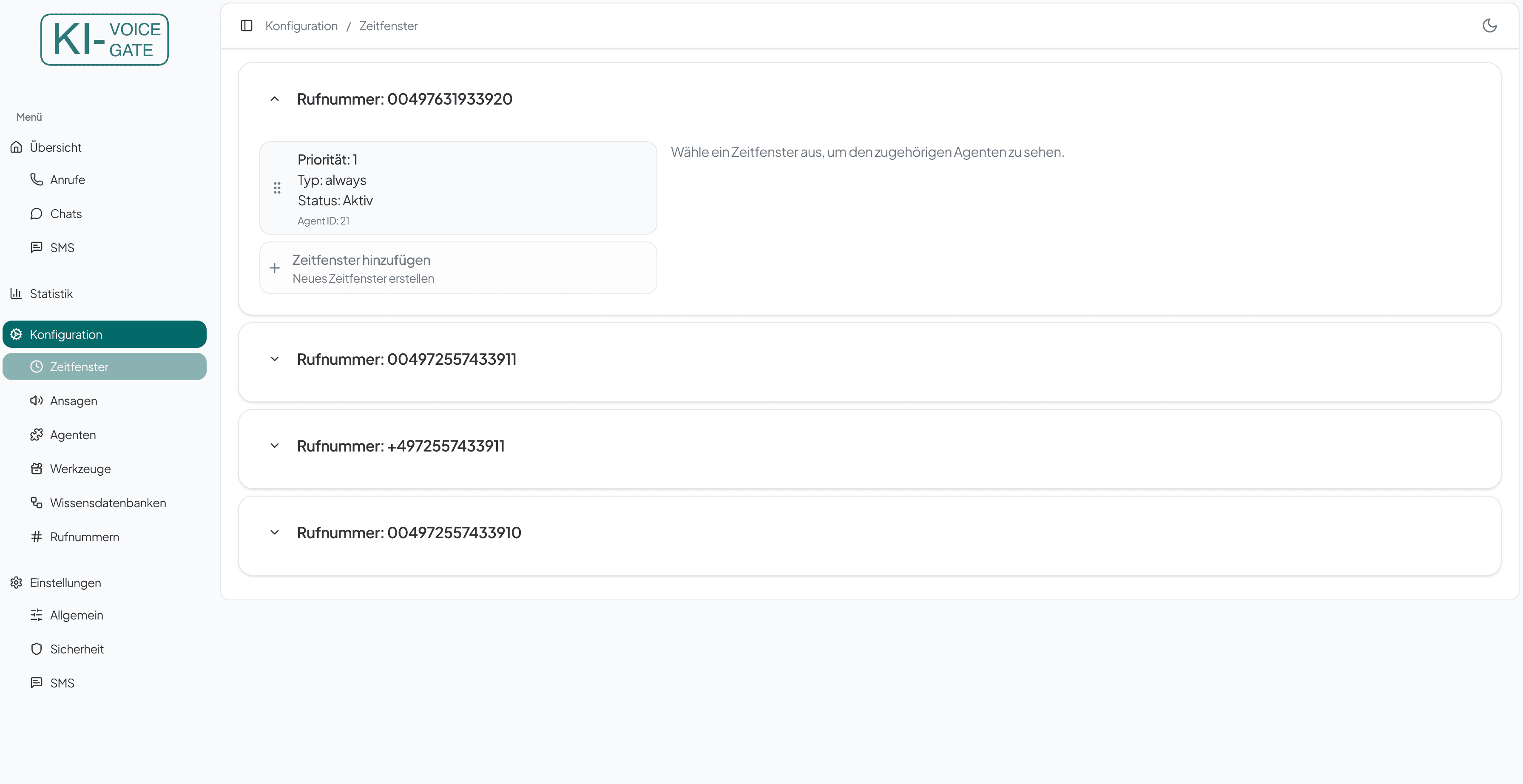This screenshot has width=1523, height=784.
Task: Click Zeitfenster hinzufügen button
Action: [457, 268]
